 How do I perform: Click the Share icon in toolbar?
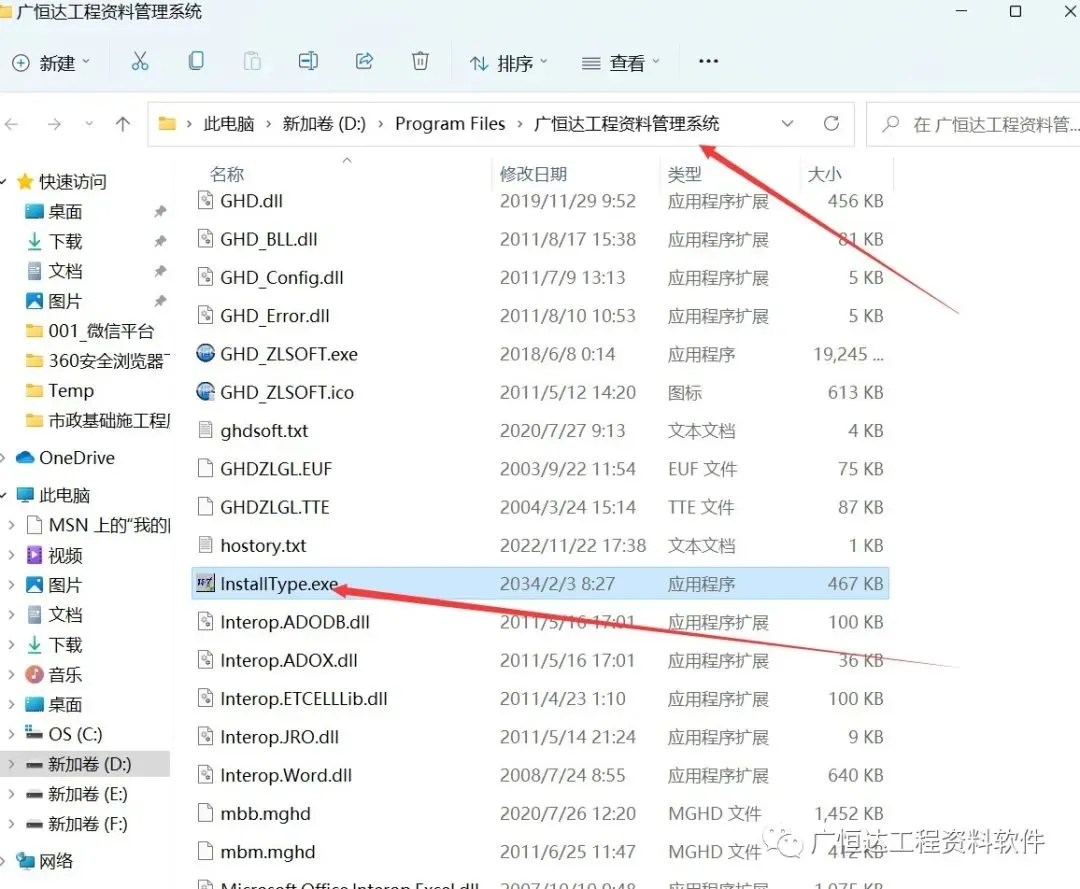pos(364,61)
